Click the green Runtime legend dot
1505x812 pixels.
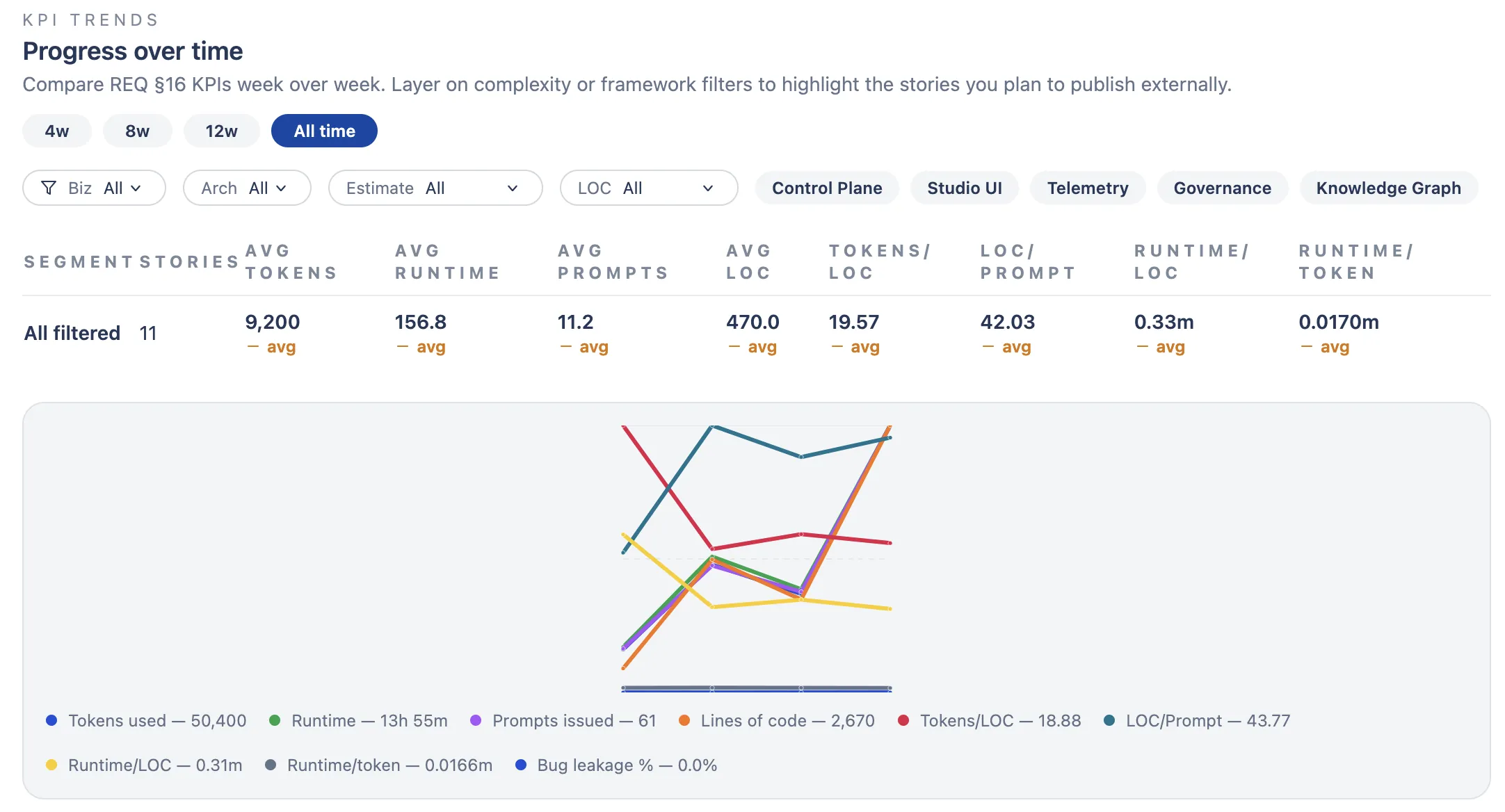coord(275,720)
